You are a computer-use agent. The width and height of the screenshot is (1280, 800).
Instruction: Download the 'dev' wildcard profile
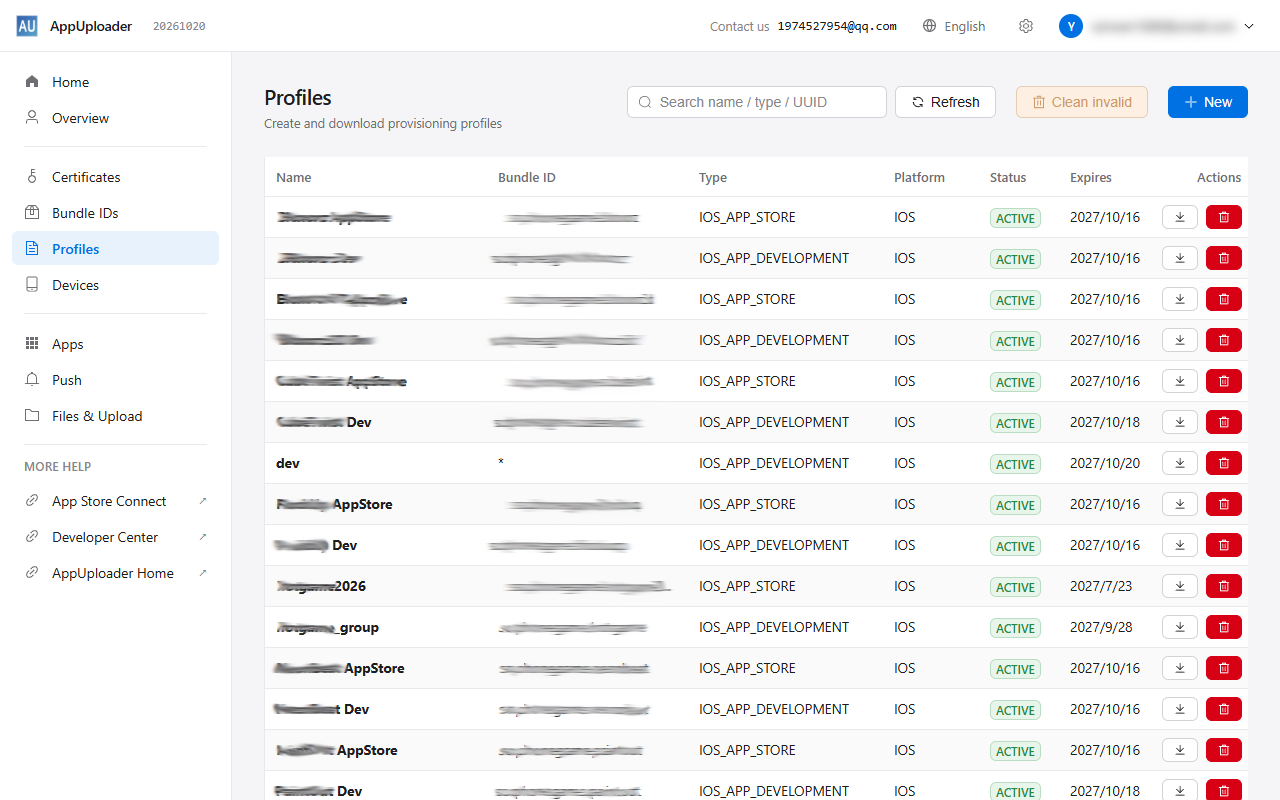point(1180,463)
